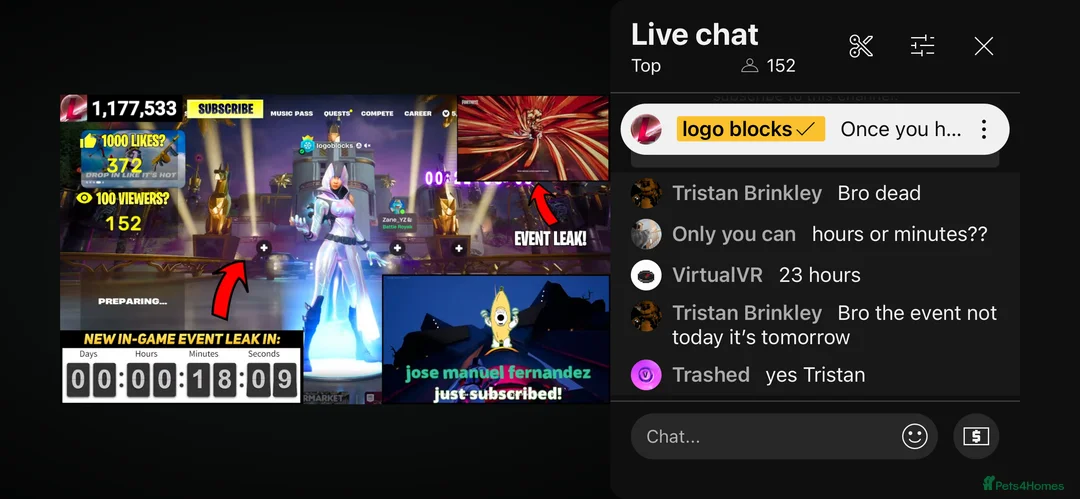
Task: Open three-dot menu on pinned logo blocks message
Action: pyautogui.click(x=984, y=129)
